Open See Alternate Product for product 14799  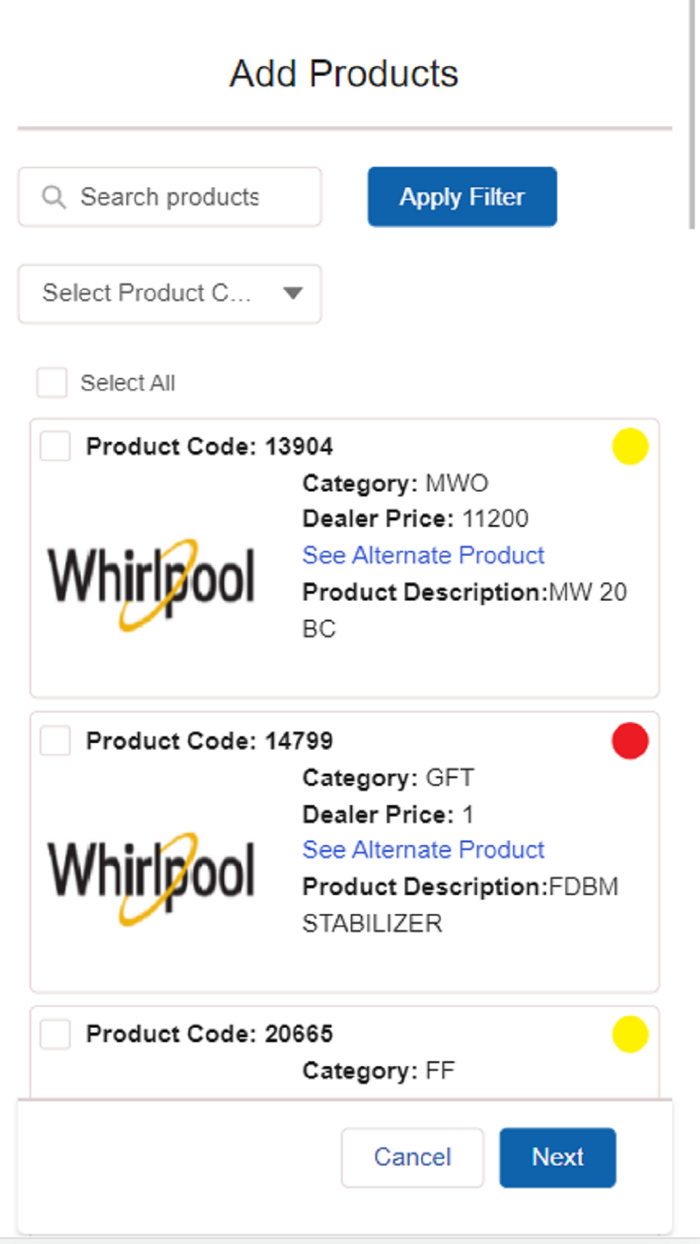click(423, 849)
